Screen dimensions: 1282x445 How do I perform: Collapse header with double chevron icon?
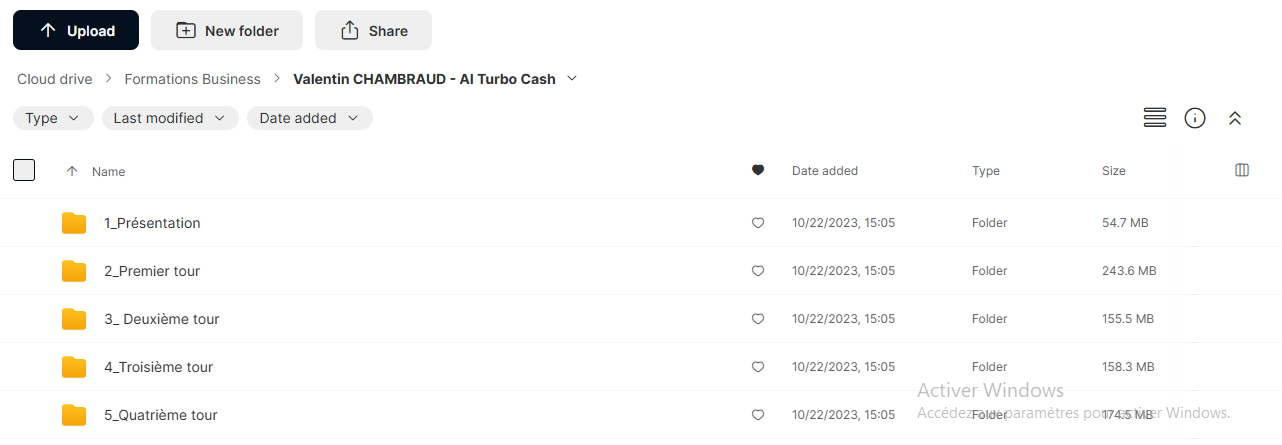pyautogui.click(x=1235, y=118)
